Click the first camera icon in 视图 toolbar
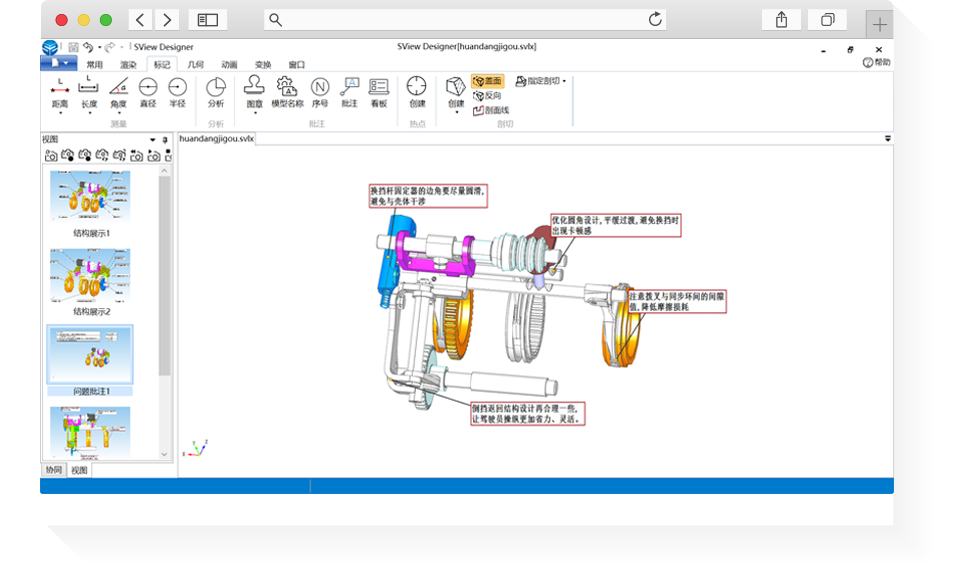 [51, 155]
